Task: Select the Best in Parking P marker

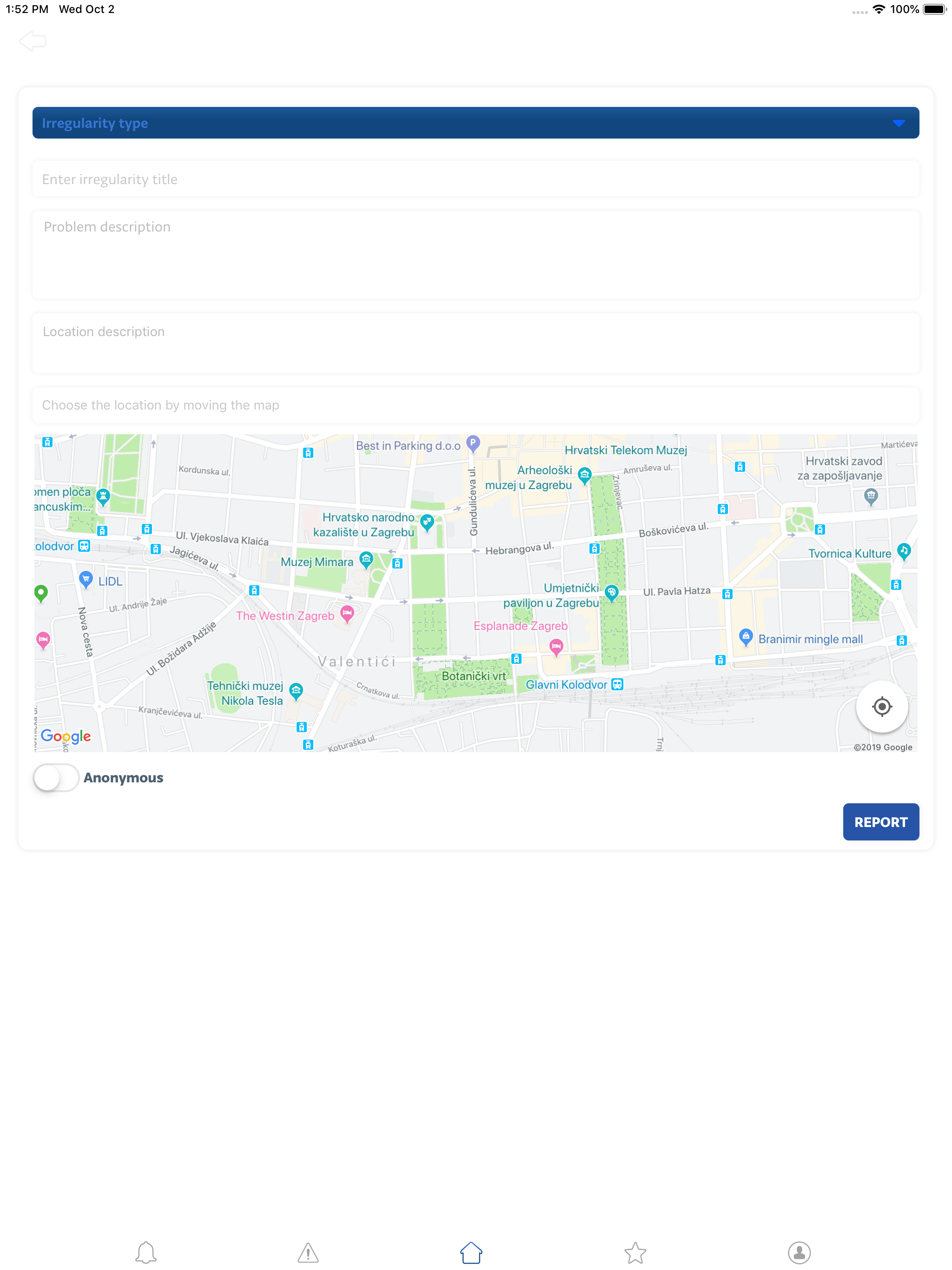Action: tap(473, 443)
